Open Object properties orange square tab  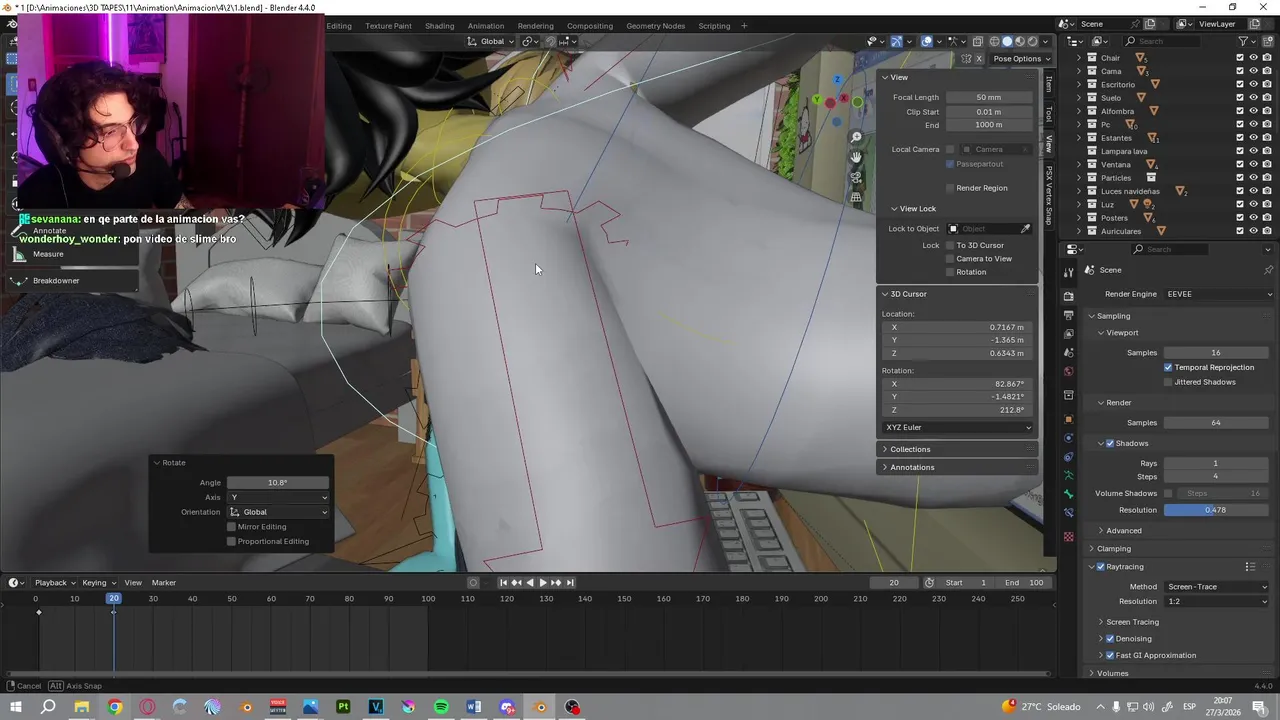click(x=1068, y=419)
